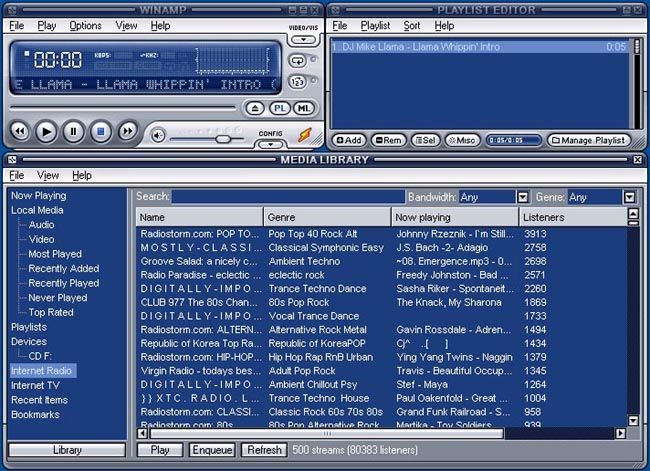650x471 pixels.
Task: Open the Bandwidth dropdown
Action: pyautogui.click(x=523, y=197)
